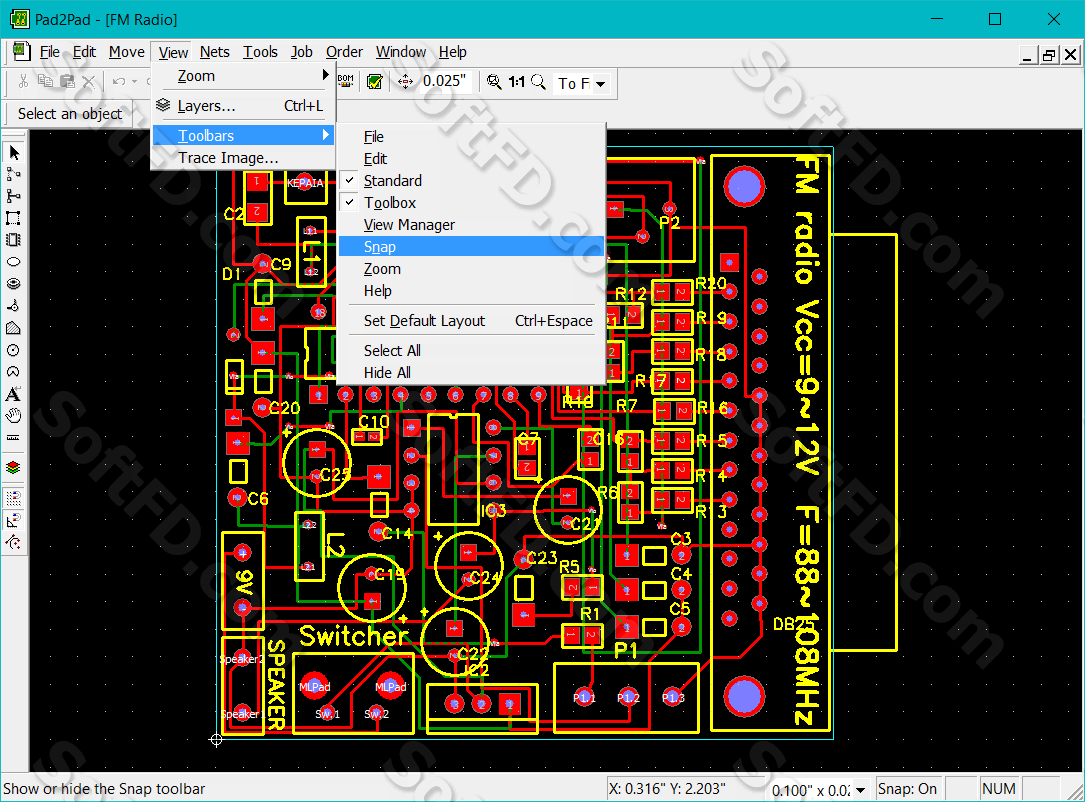Click the Copy icon in the toolbar

pos(45,82)
